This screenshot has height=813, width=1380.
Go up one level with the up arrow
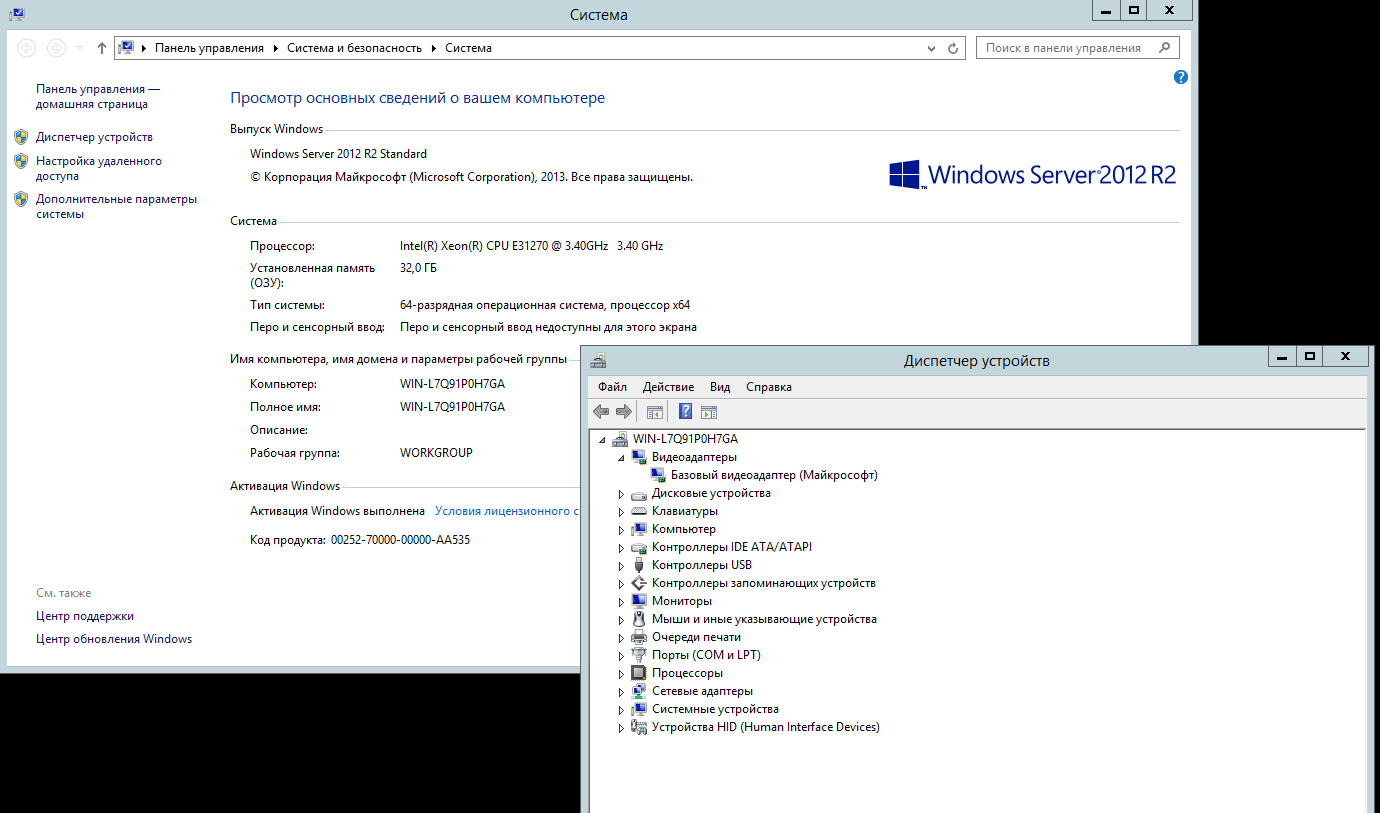pyautogui.click(x=101, y=48)
